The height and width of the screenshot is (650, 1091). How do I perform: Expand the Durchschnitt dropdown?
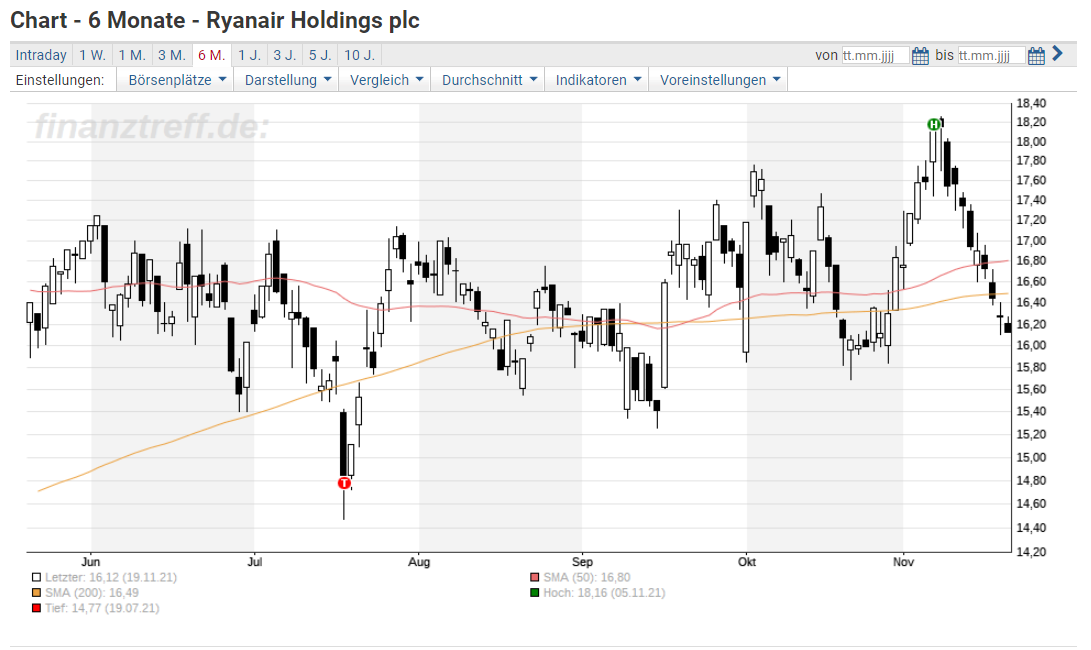[x=488, y=80]
